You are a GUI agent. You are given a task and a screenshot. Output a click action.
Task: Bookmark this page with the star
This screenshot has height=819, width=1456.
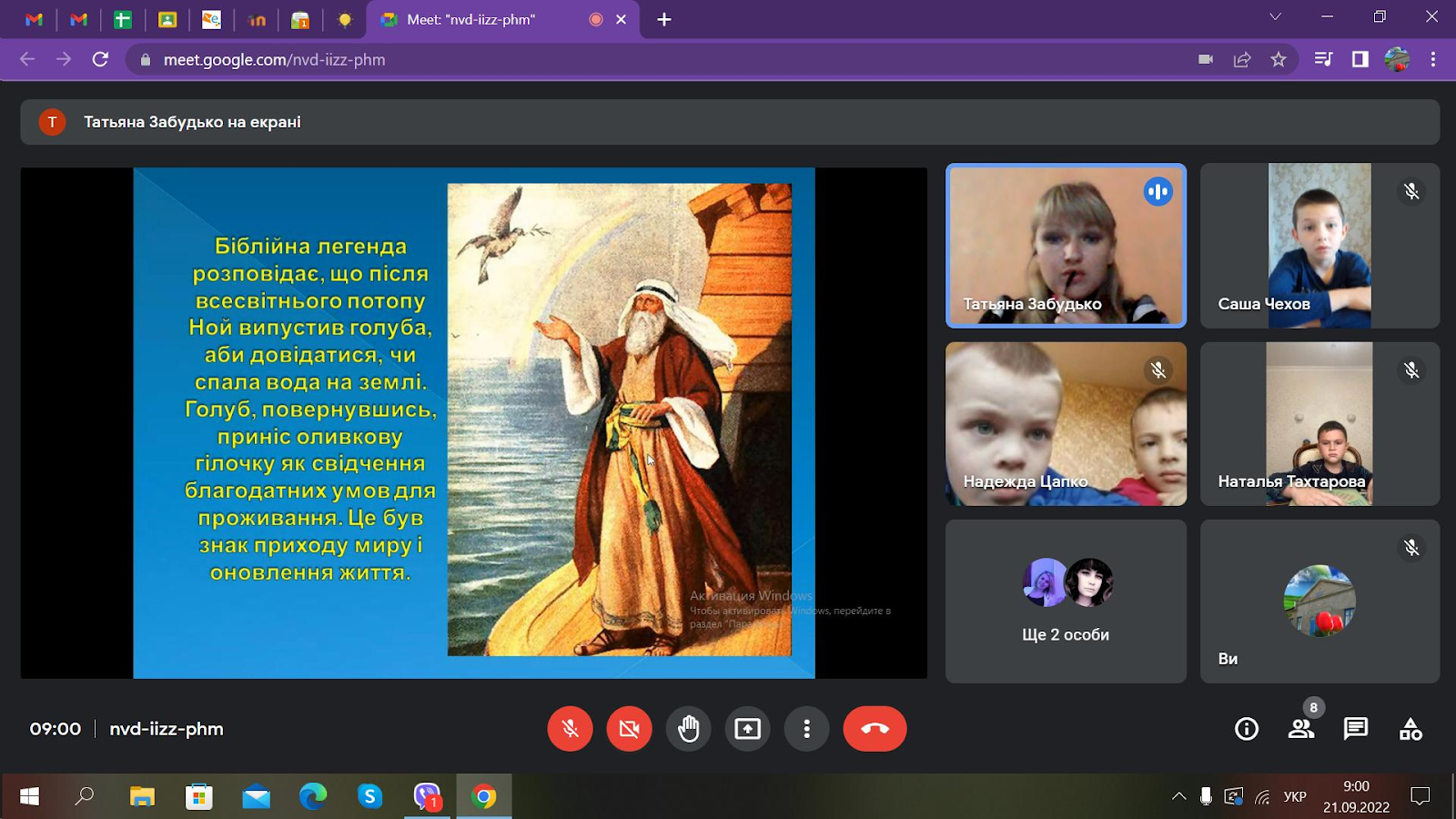click(x=1279, y=59)
